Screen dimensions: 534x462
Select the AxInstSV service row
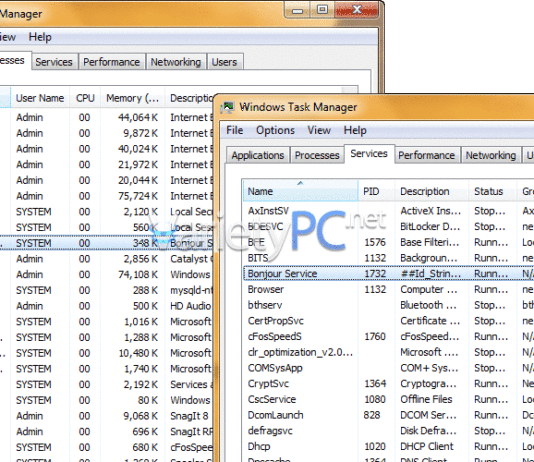(x=388, y=211)
